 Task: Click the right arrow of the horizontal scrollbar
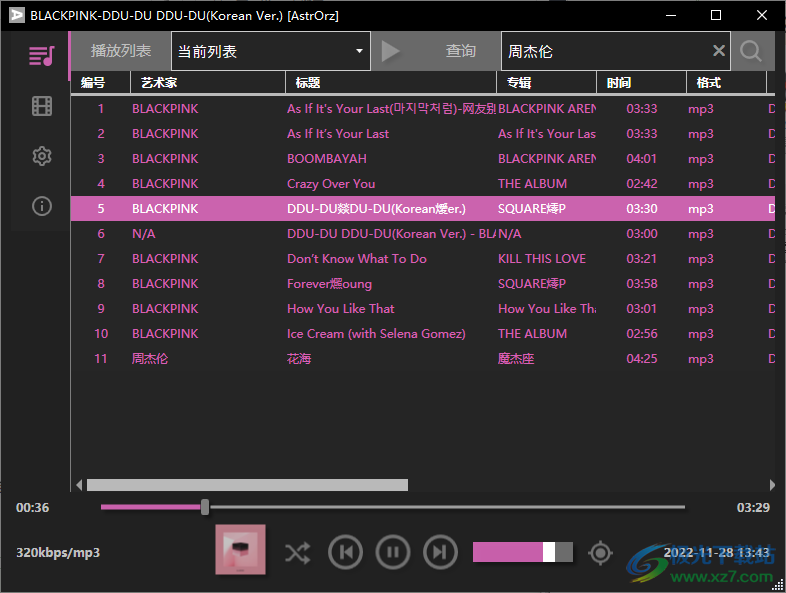(772, 485)
